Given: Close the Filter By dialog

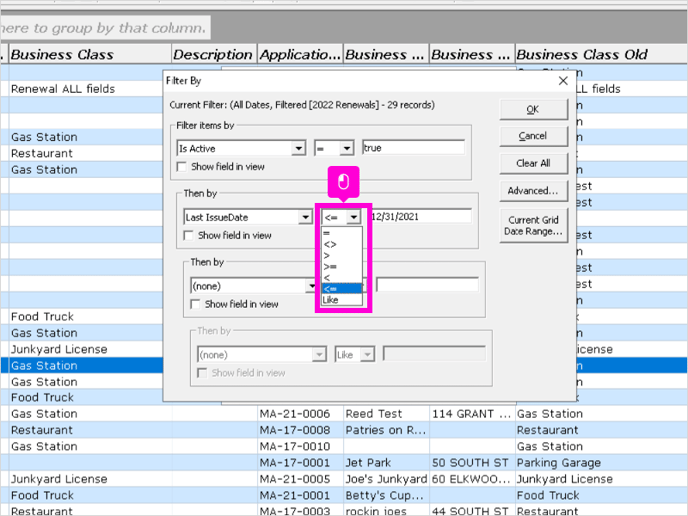Looking at the screenshot, I should click(563, 81).
